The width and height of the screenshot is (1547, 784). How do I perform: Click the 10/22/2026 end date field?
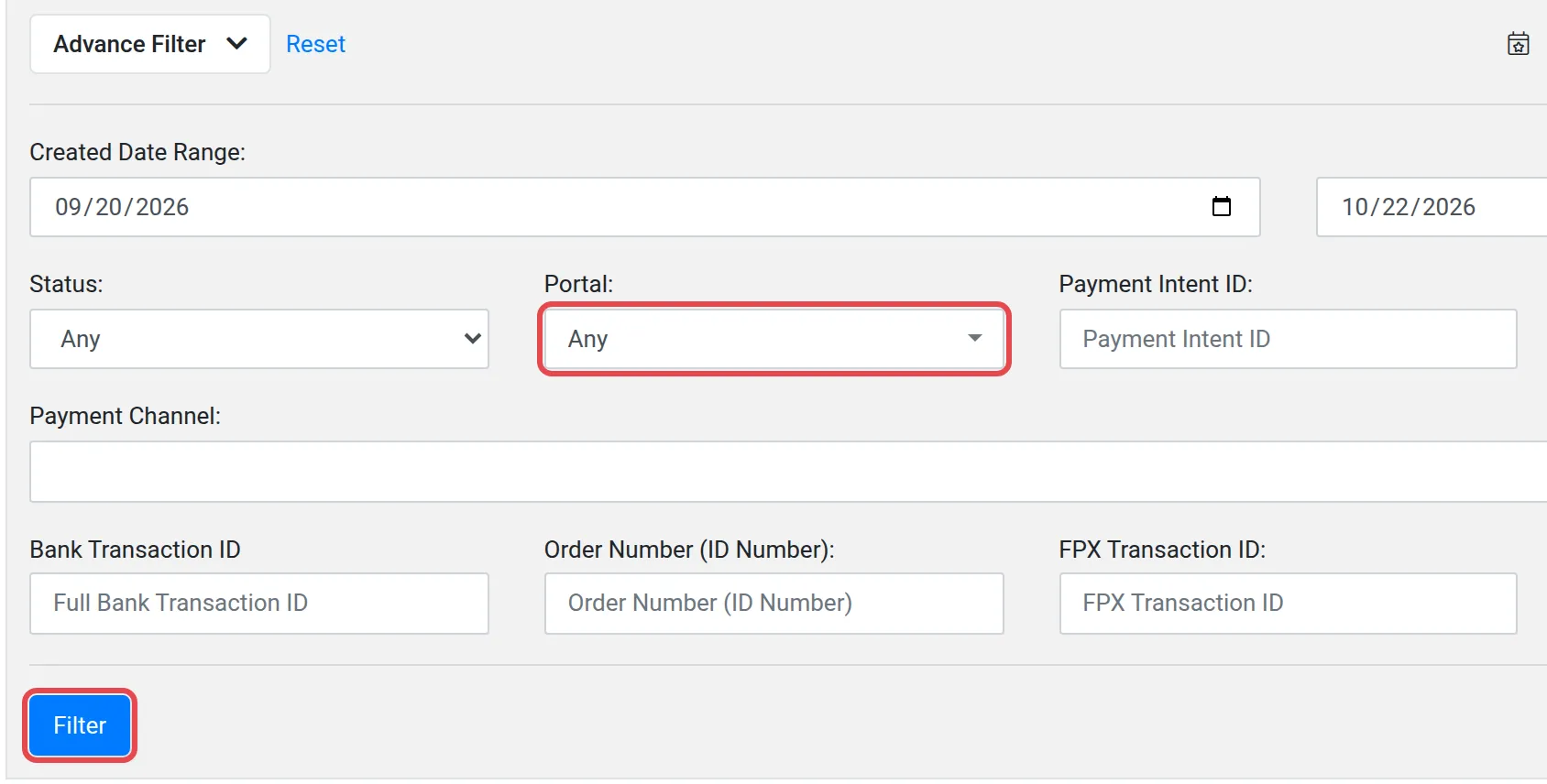coord(1432,207)
